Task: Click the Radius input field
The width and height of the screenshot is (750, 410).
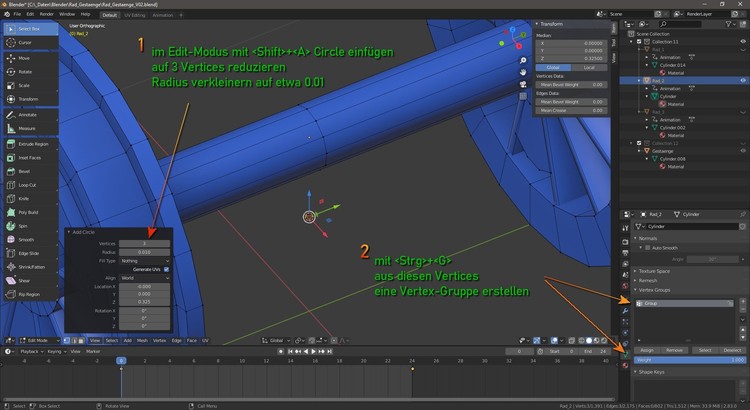Action: click(145, 251)
